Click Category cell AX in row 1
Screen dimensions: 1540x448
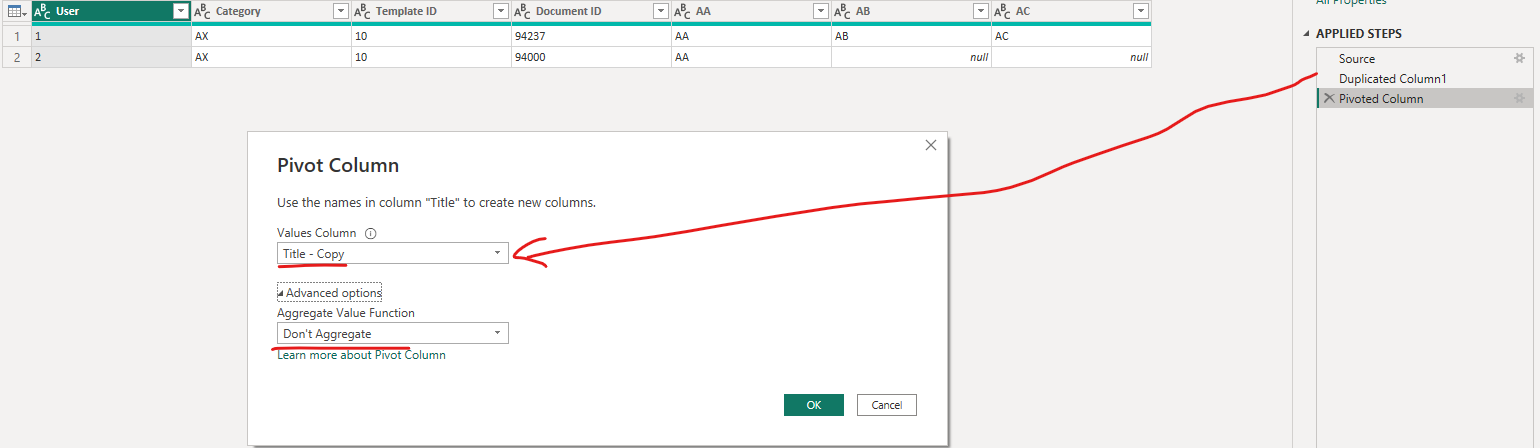coord(271,36)
